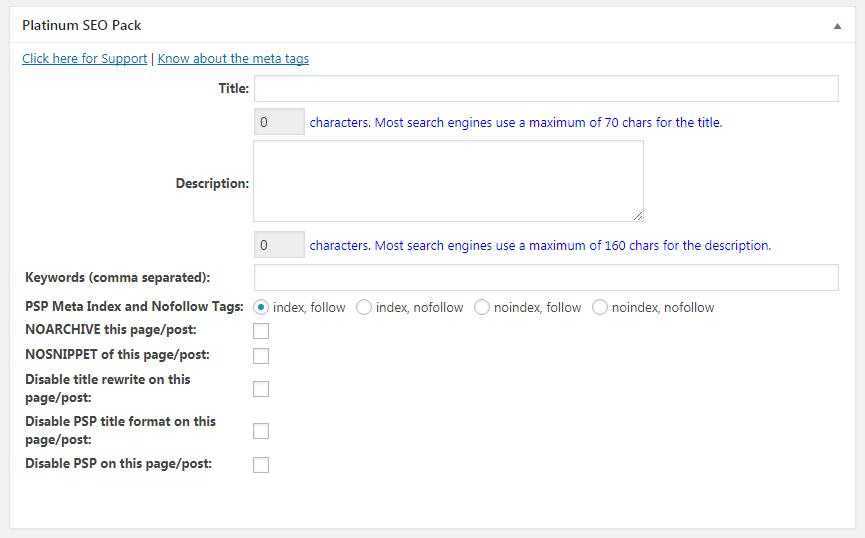Select the index, nofollow radio option
The width and height of the screenshot is (865, 538).
(x=364, y=308)
